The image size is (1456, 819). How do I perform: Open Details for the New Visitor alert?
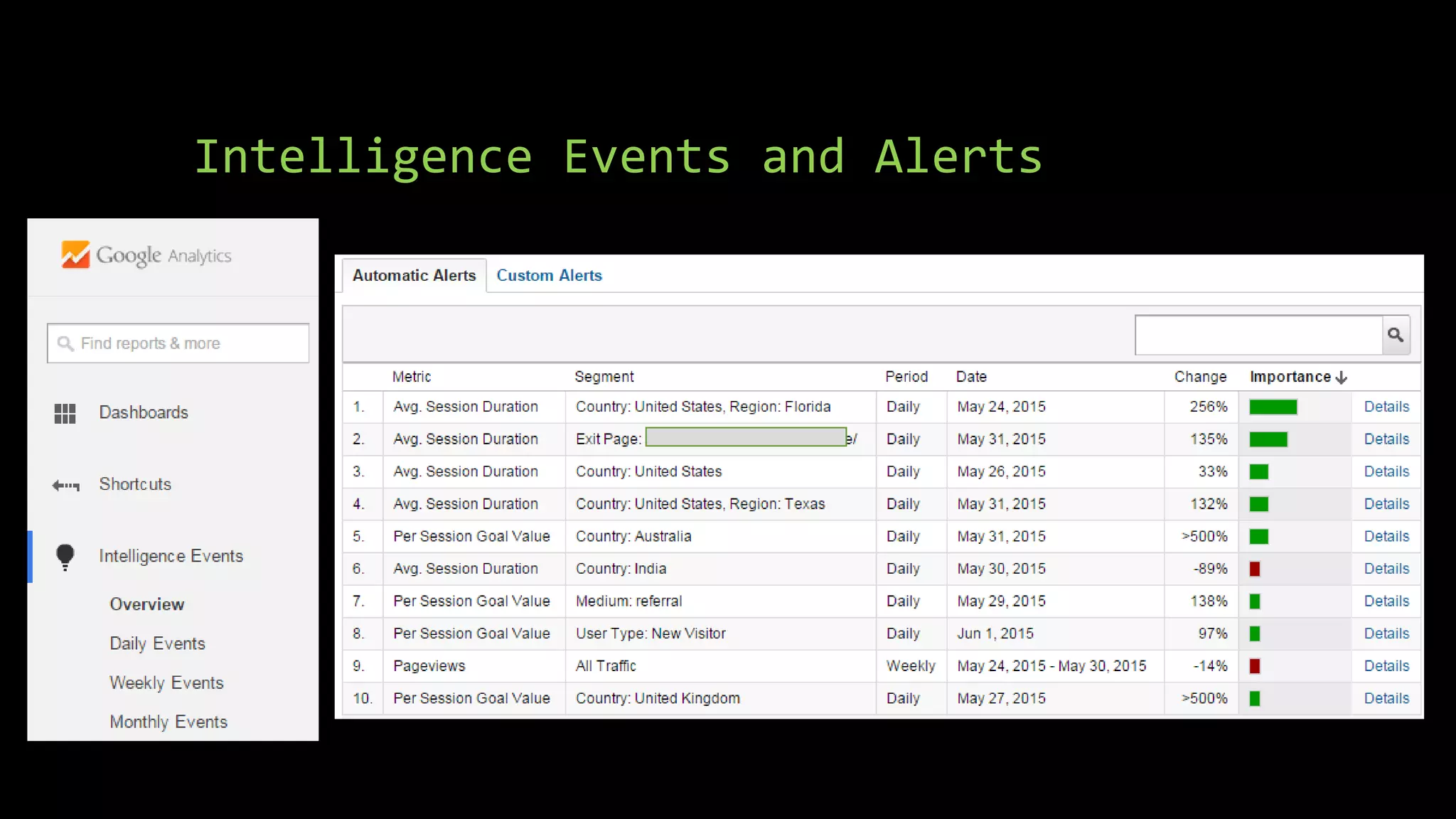tap(1386, 633)
